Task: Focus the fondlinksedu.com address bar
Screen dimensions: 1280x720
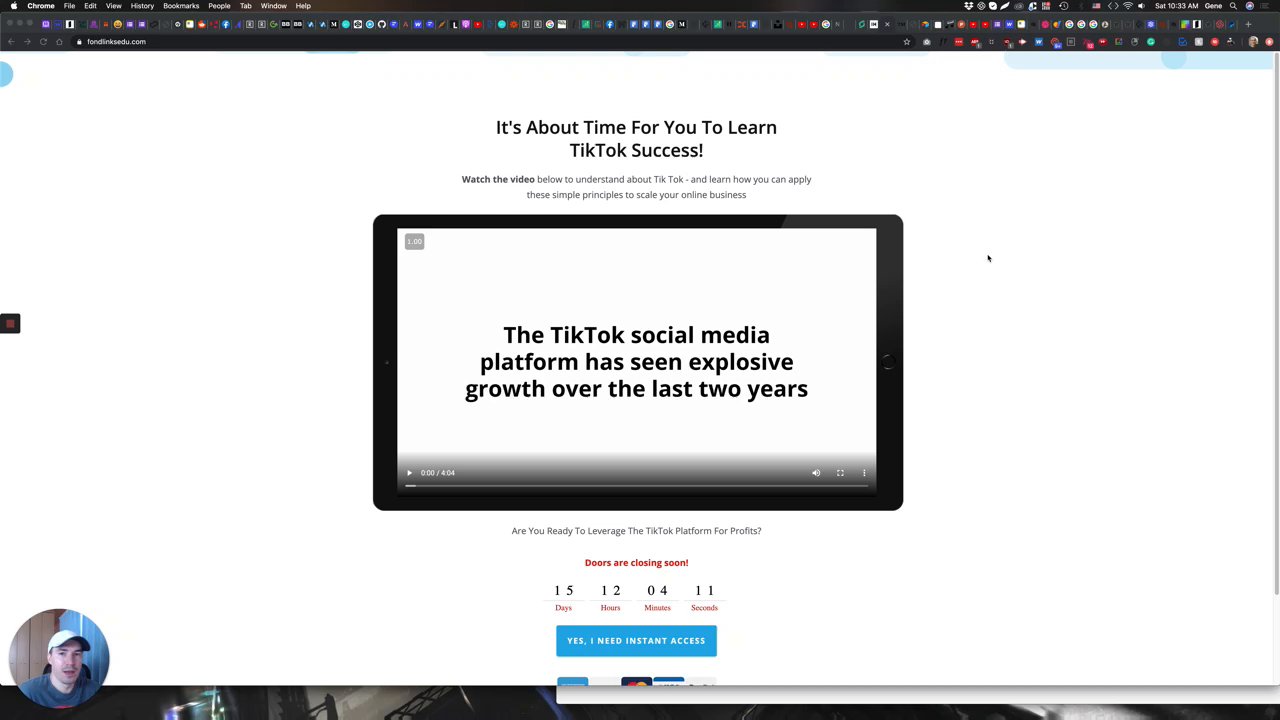Action: 490,42
